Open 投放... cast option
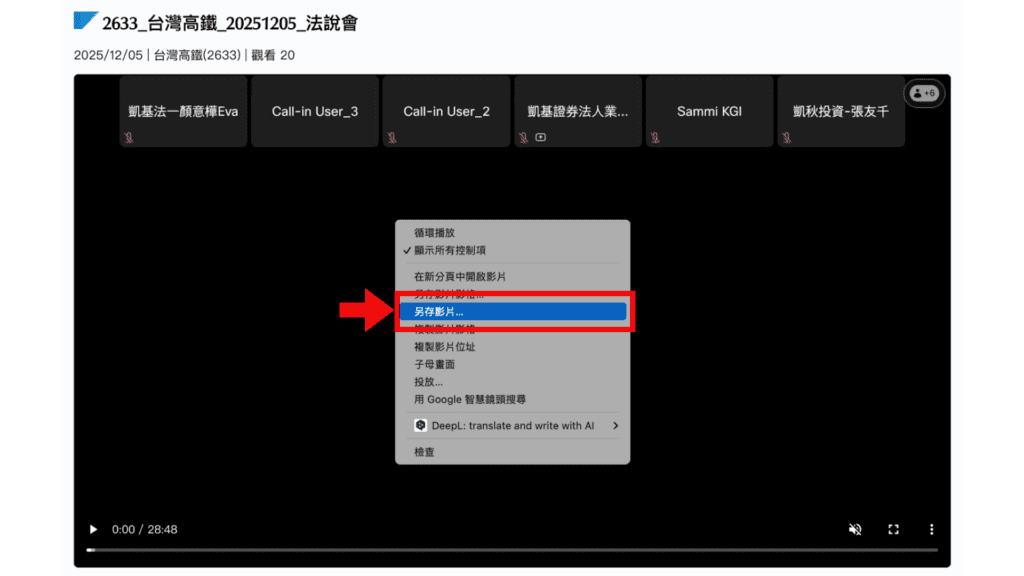1024x576 pixels. pos(429,382)
